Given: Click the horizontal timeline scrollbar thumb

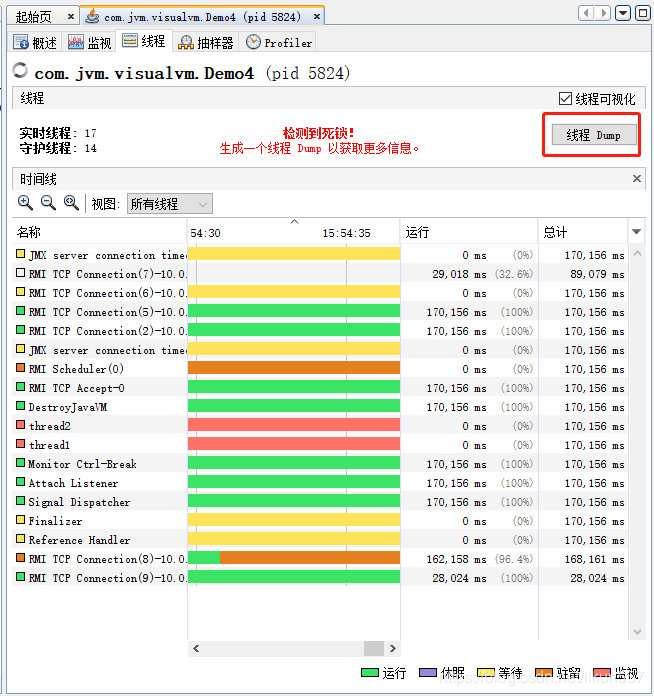Looking at the screenshot, I should click(x=374, y=649).
